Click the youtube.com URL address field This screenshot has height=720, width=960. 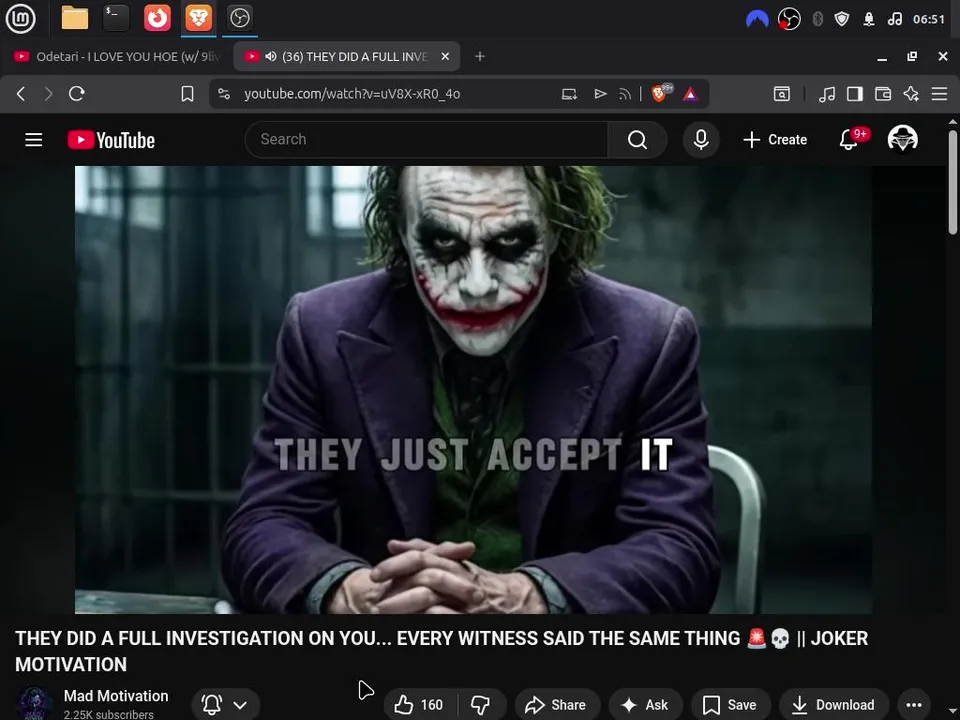pyautogui.click(x=352, y=94)
